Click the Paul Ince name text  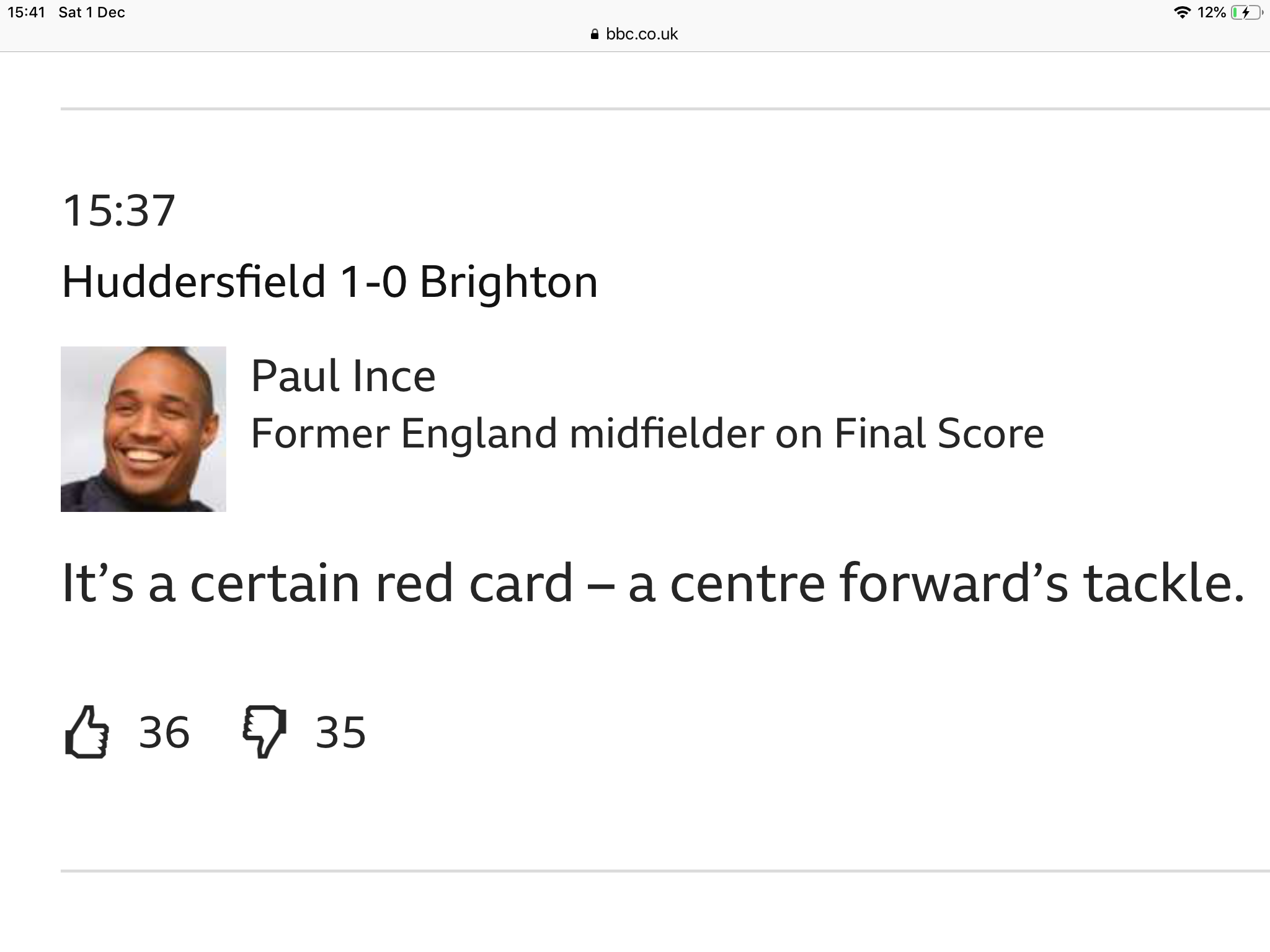(343, 376)
